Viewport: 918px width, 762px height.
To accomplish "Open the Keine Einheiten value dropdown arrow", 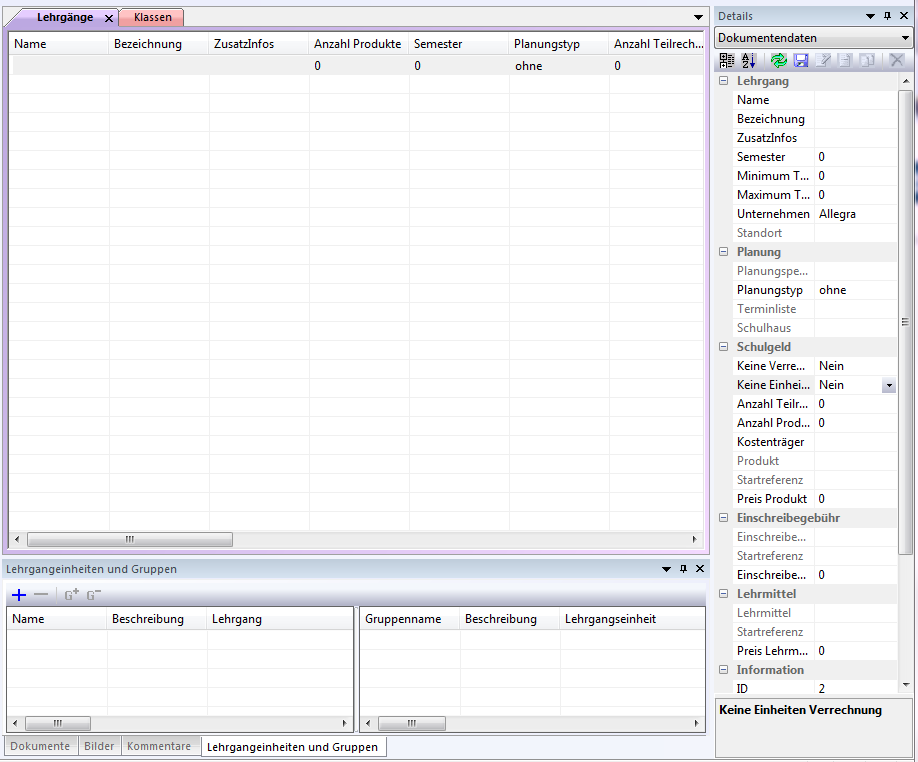I will [x=888, y=385].
